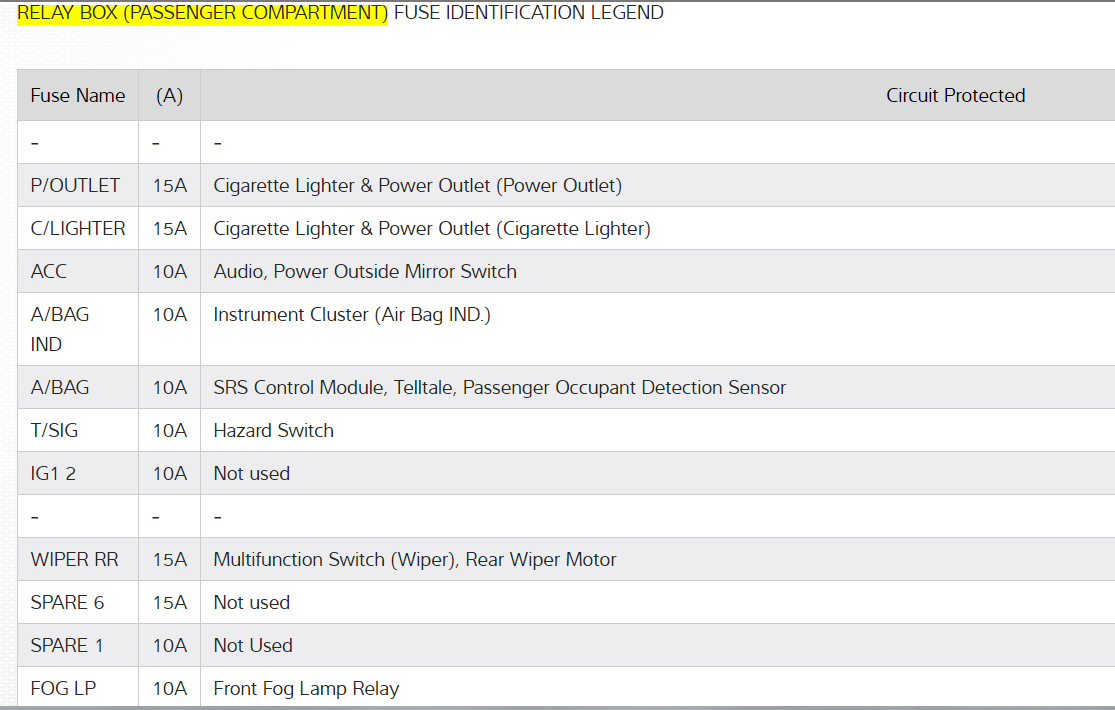Click the 10A value in the T/SIG row

170,430
